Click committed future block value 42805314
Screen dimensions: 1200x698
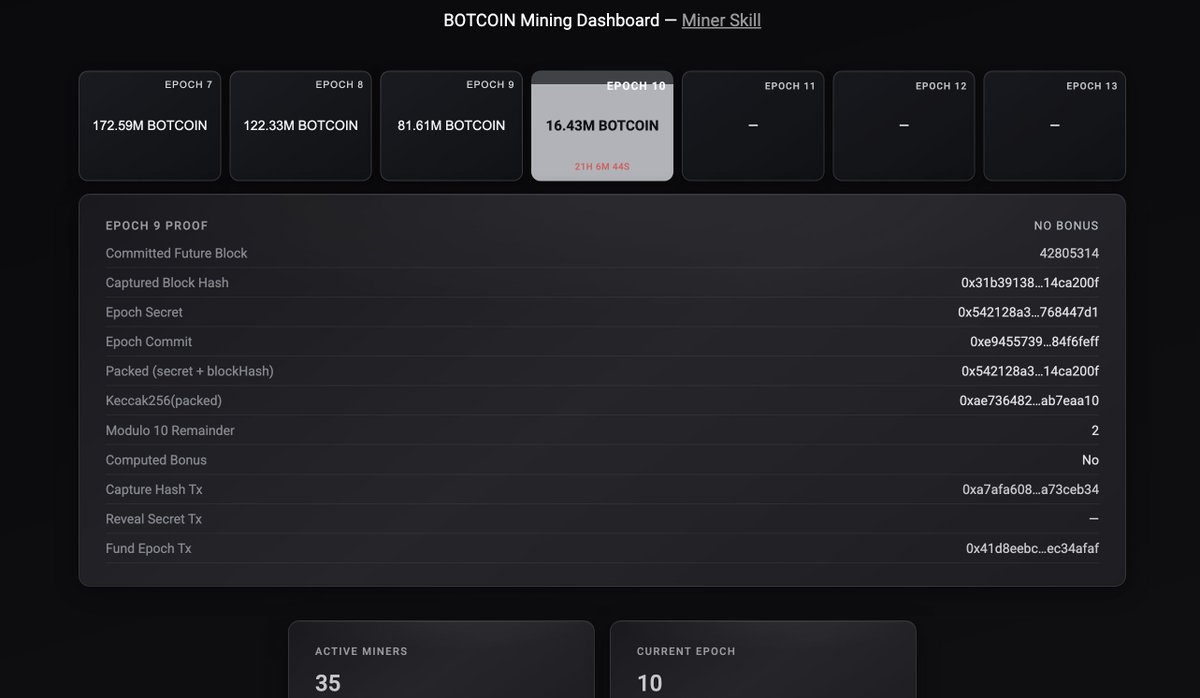coord(1069,253)
